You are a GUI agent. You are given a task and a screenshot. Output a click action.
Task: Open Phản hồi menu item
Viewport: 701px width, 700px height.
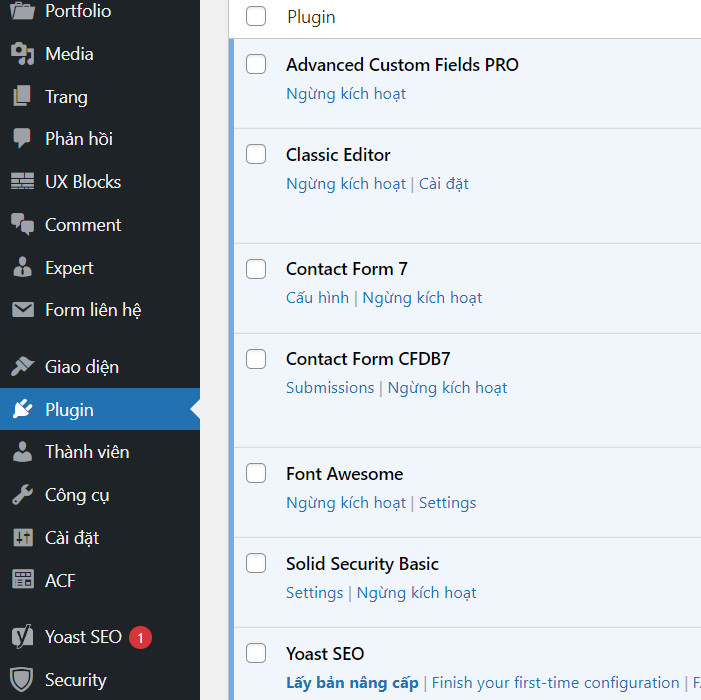tap(100, 139)
